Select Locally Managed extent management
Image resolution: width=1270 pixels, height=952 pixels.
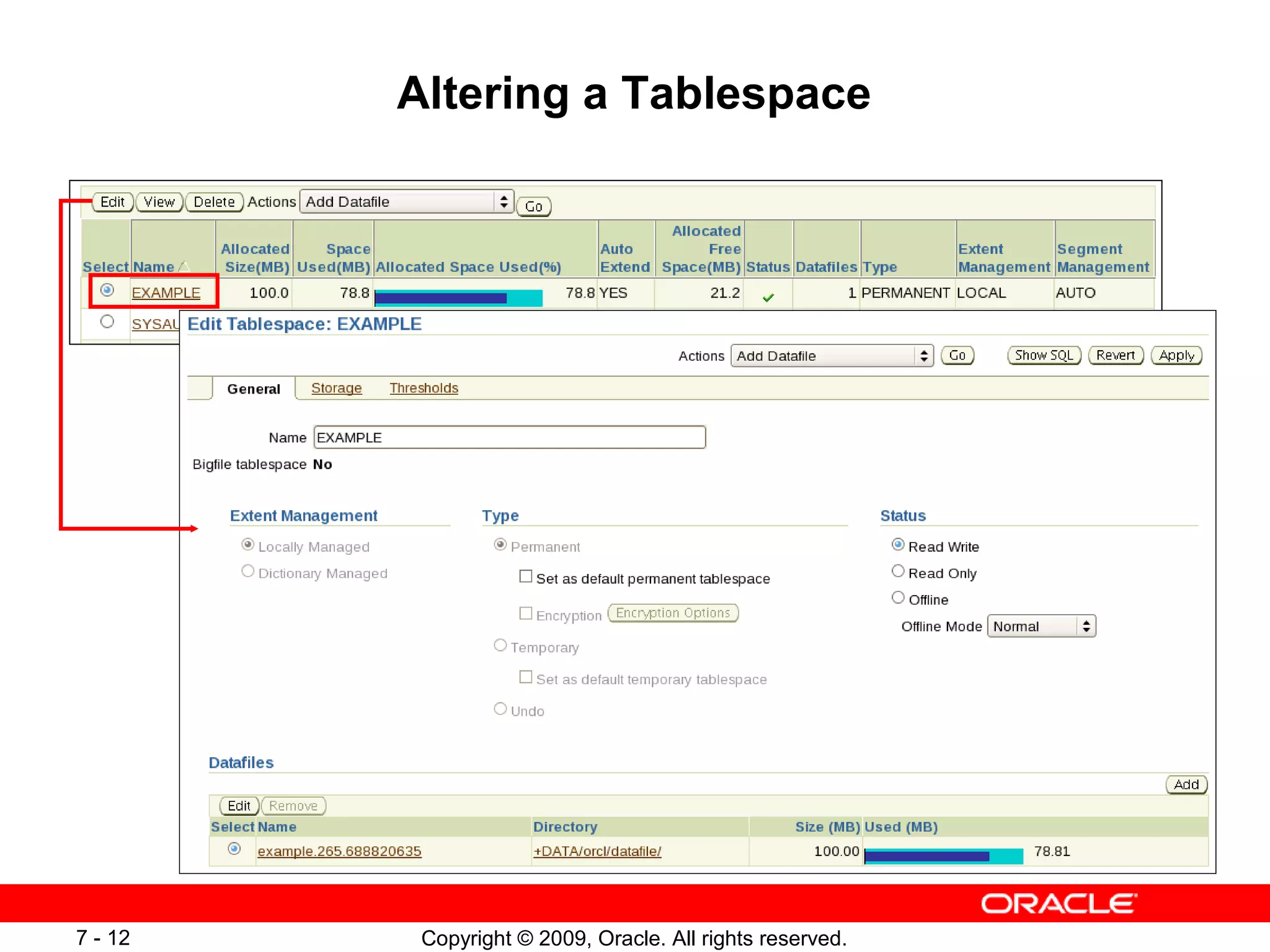(x=248, y=545)
